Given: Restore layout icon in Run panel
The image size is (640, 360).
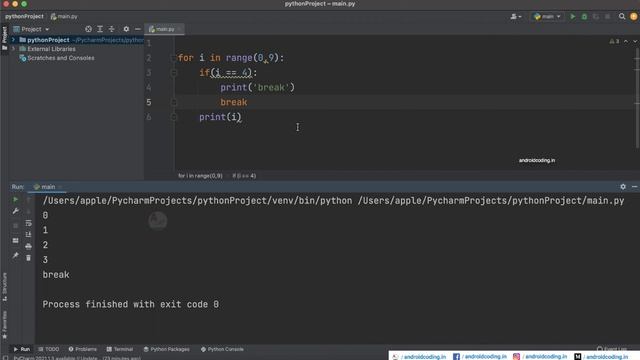Looking at the screenshot, I should click(16, 240).
